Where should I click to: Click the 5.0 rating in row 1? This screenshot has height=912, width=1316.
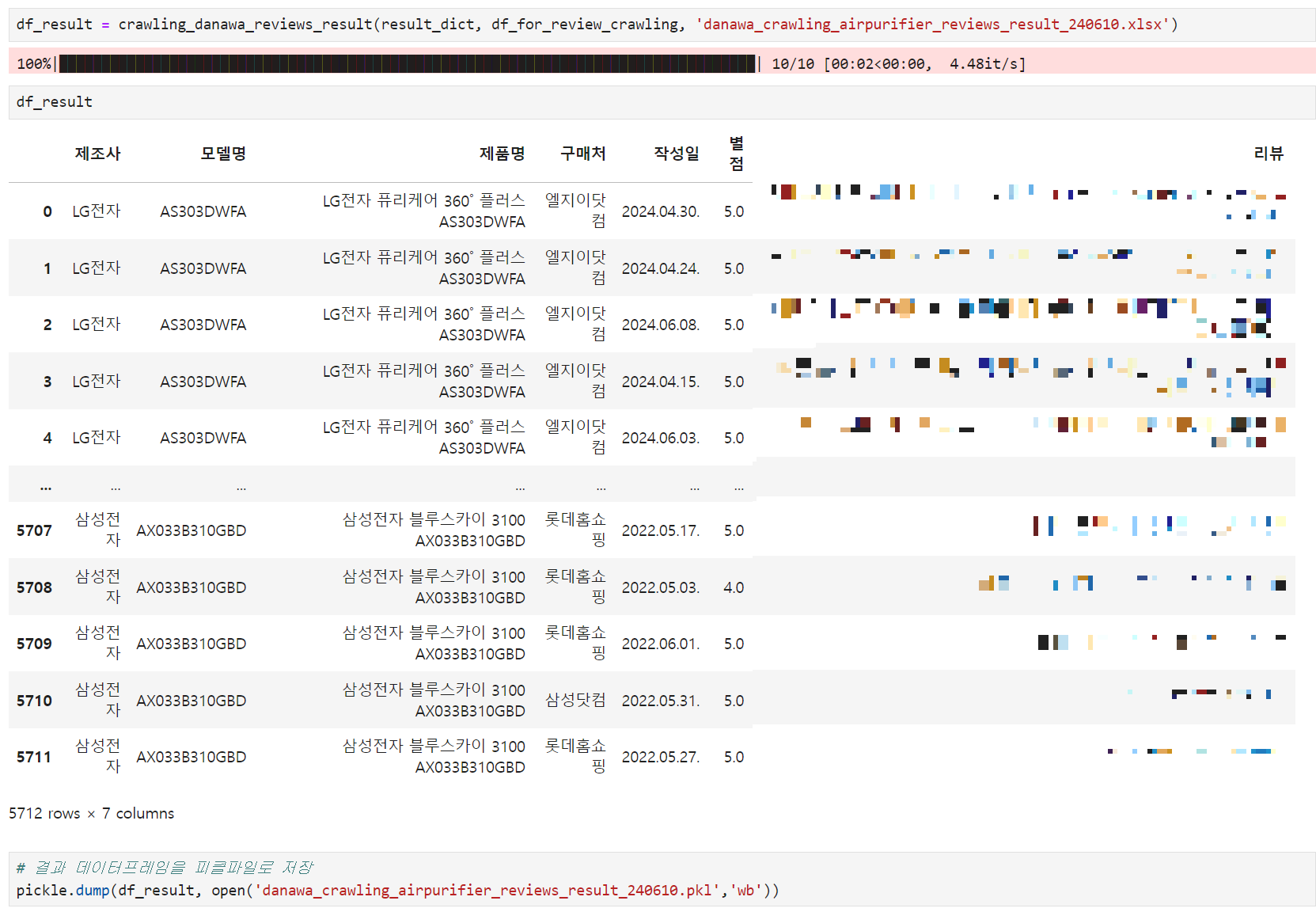click(734, 268)
